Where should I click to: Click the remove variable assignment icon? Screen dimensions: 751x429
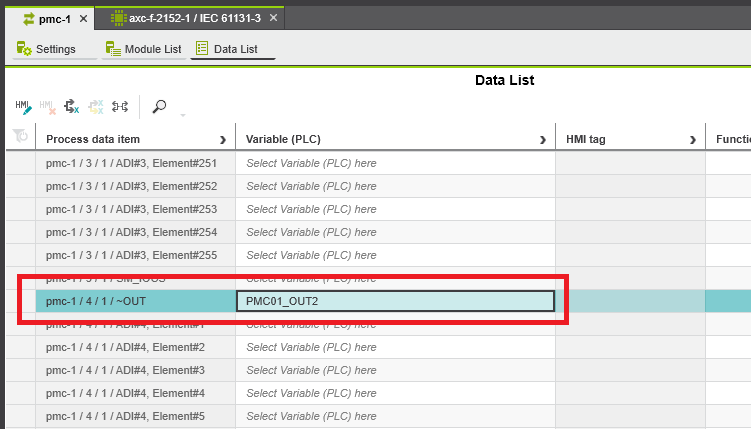coord(71,106)
